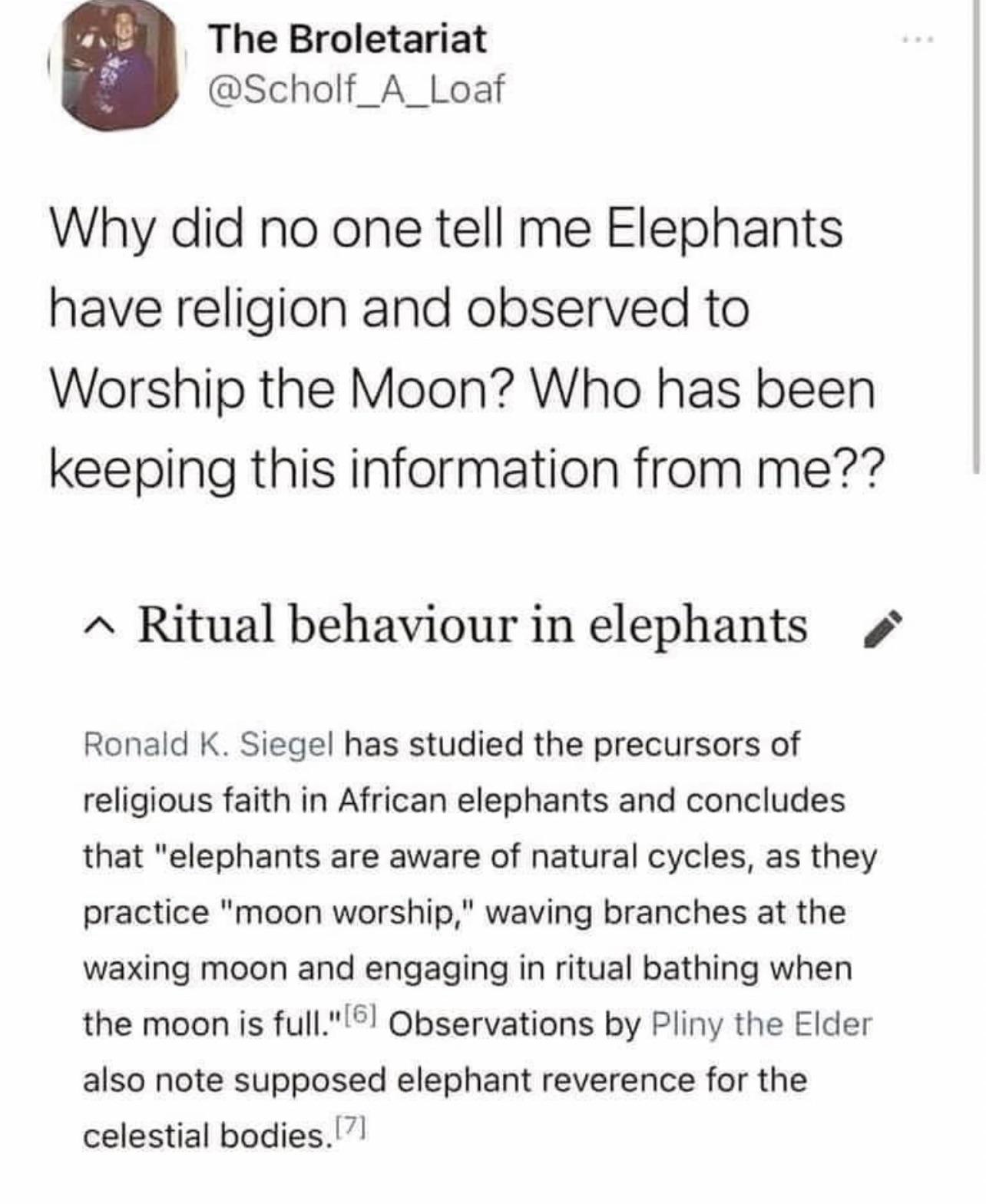Follow the Ronald K. Siegel link
This screenshot has height=1204, width=986.
[207, 744]
